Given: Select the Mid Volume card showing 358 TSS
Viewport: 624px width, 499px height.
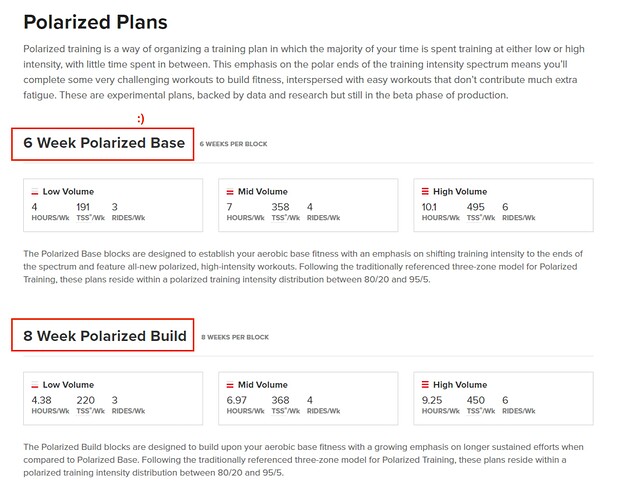Looking at the screenshot, I should [308, 205].
